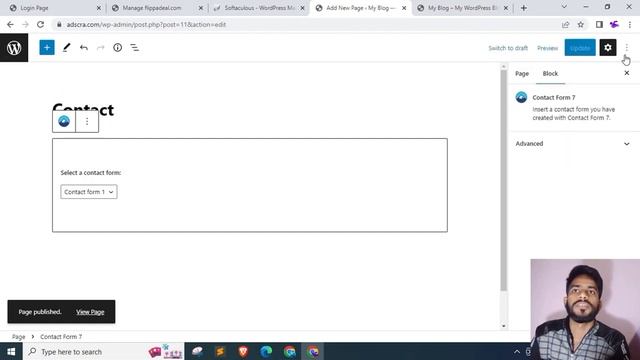Toggle the browser side panel icon

[x=599, y=24]
